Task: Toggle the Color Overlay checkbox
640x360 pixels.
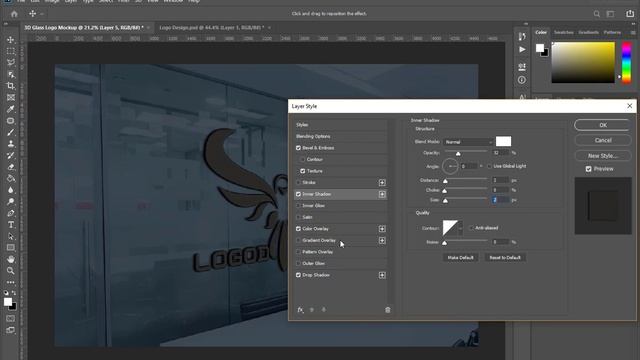Action: click(298, 229)
